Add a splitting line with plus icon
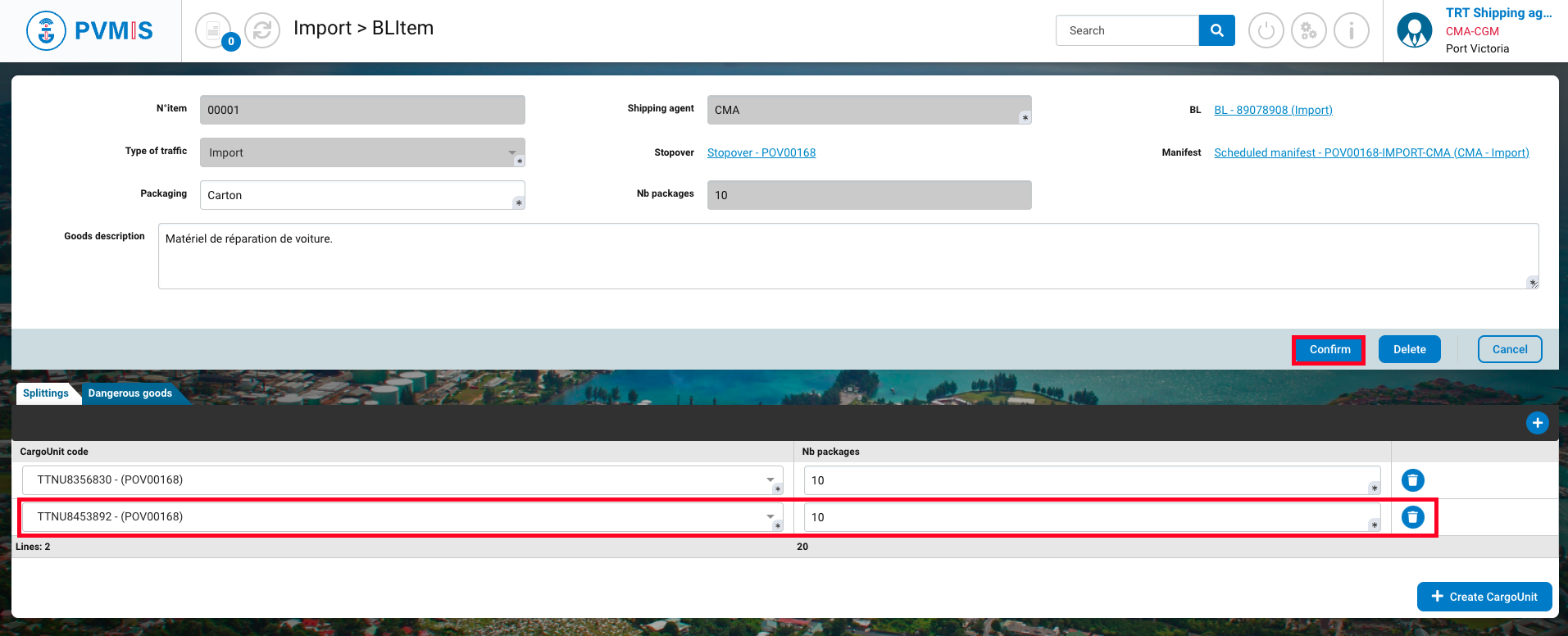 pyautogui.click(x=1537, y=423)
